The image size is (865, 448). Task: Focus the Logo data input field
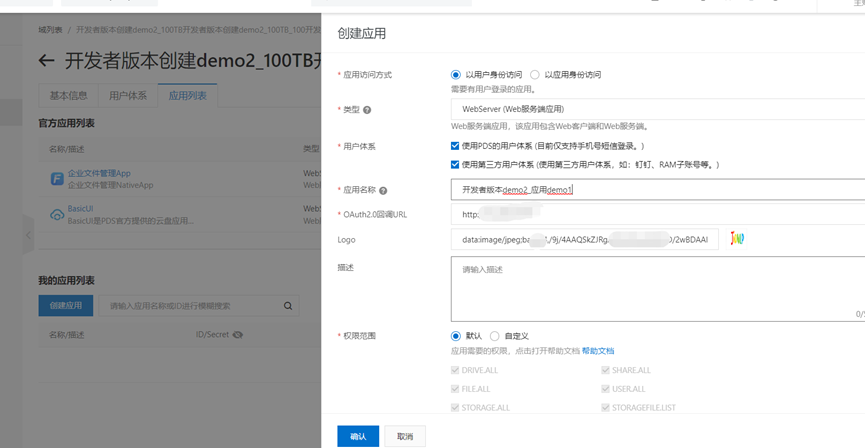tap(585, 239)
